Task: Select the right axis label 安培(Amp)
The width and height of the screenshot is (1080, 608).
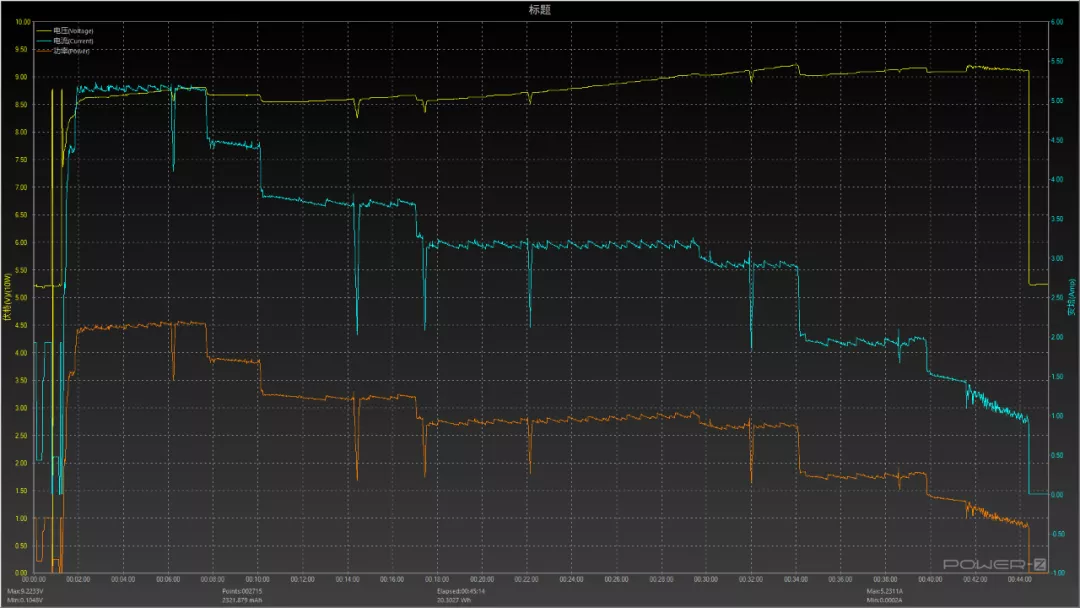Action: tap(1071, 297)
